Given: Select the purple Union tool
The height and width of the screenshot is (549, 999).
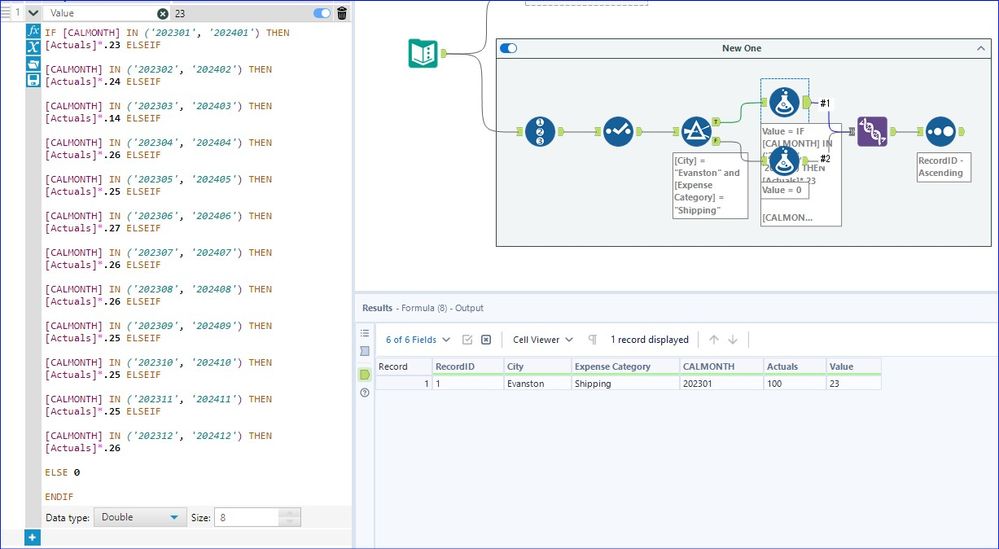Looking at the screenshot, I should coord(872,132).
